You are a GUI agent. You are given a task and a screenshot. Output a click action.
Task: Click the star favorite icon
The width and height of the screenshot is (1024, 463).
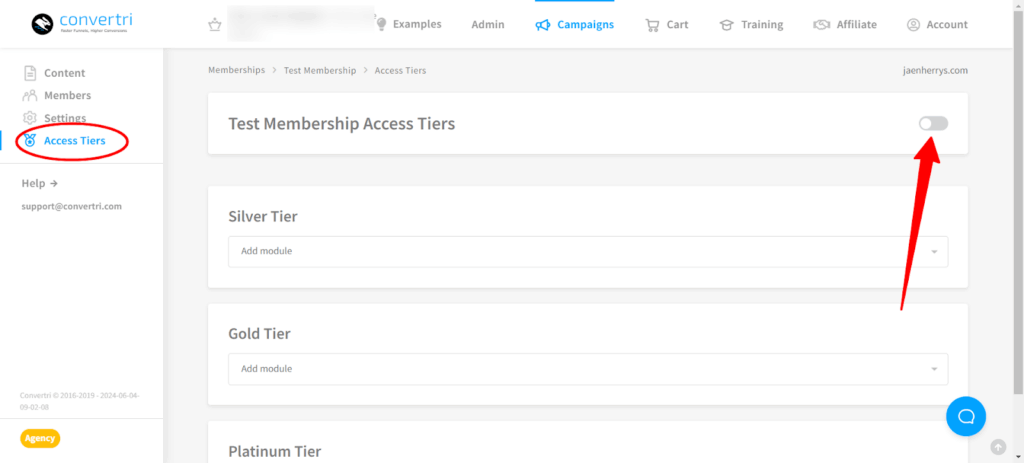coord(214,25)
